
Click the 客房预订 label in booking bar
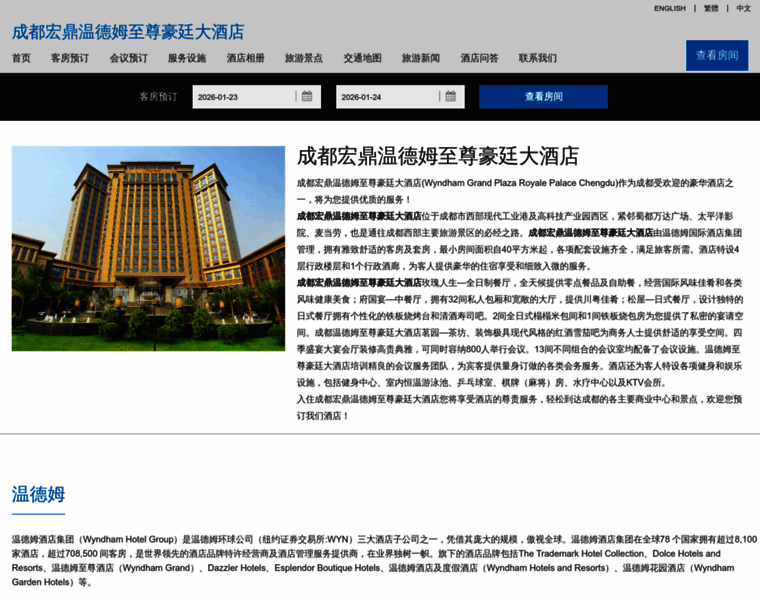click(158, 97)
